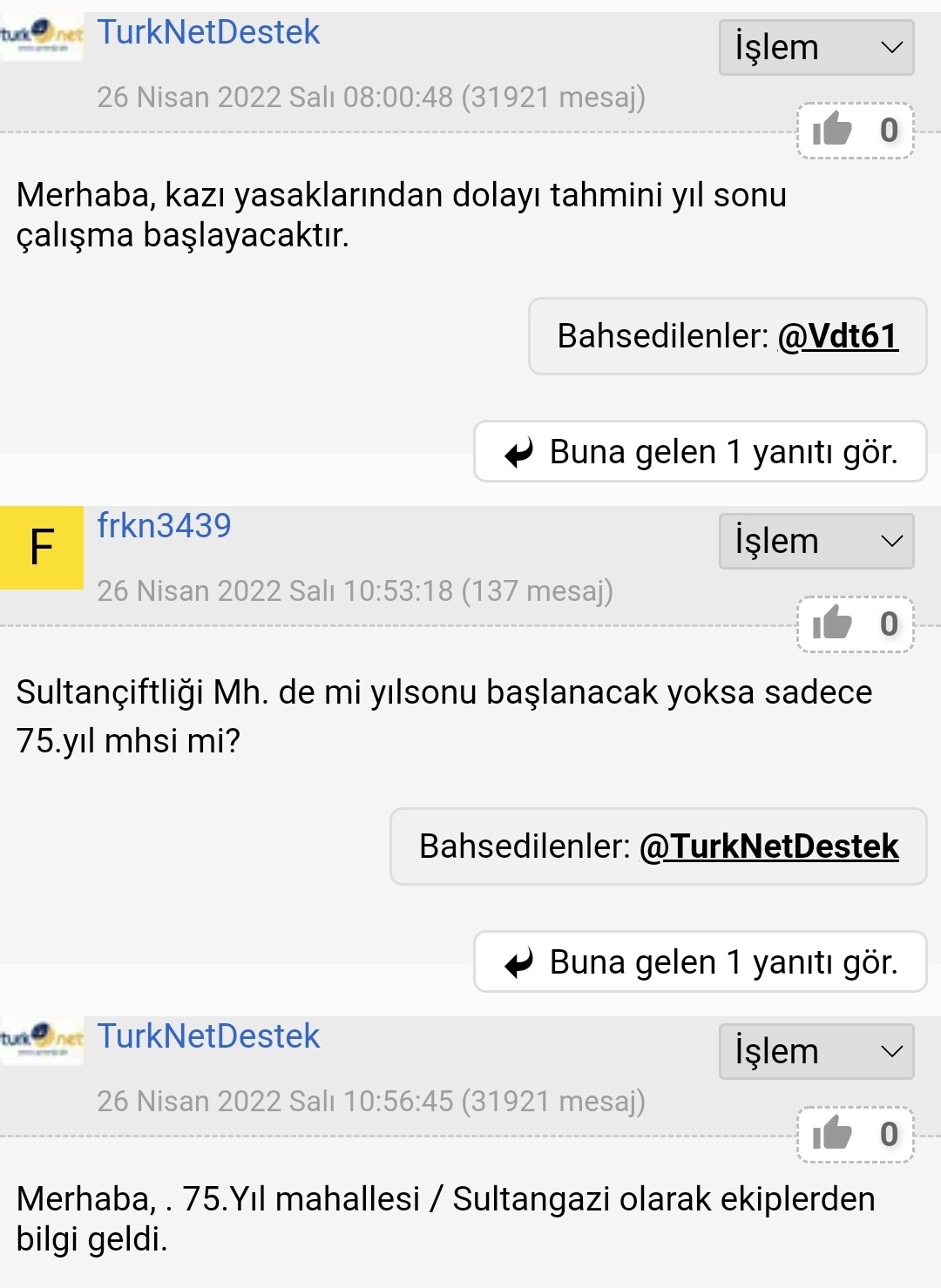Open TurkNetDestek avatar on the last post

(42, 1041)
